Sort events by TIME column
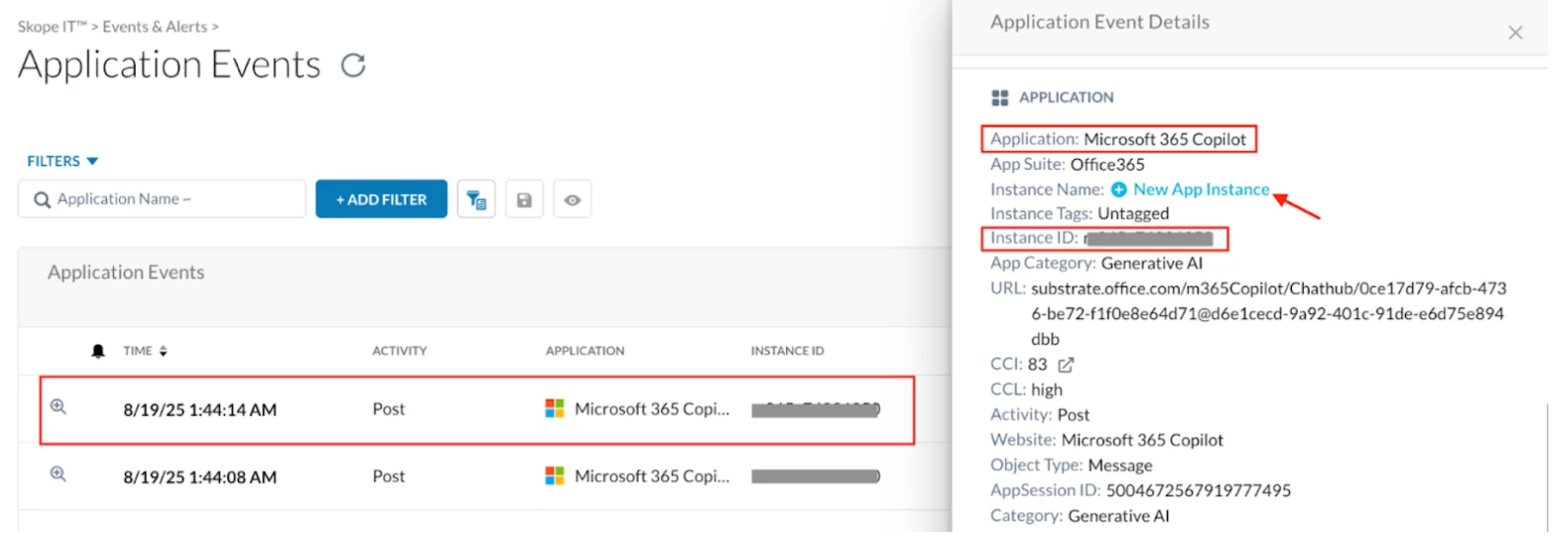This screenshot has width=1568, height=542. 145,351
